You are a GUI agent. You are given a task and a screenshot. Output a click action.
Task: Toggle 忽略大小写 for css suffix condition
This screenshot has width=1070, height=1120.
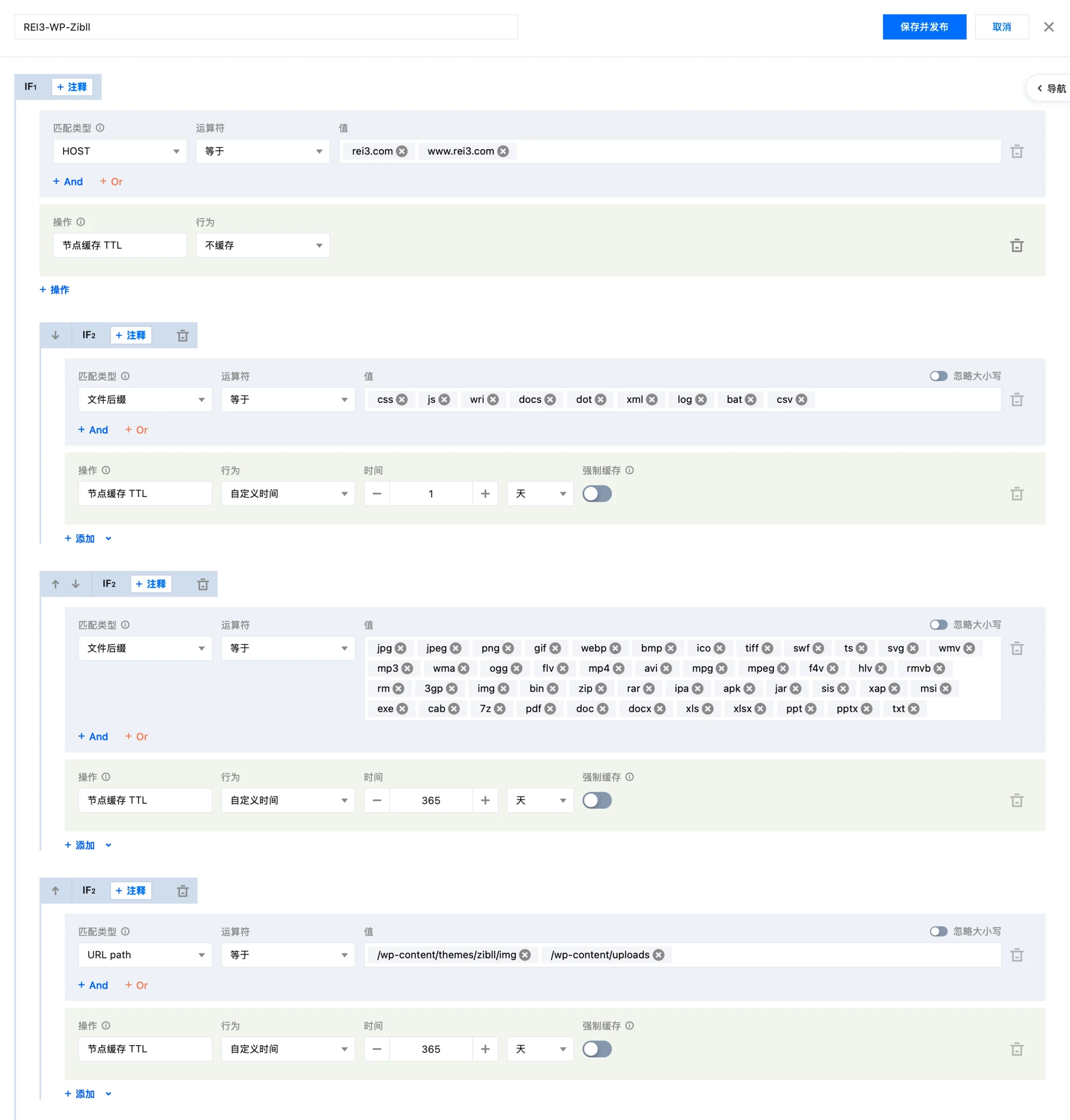[938, 376]
